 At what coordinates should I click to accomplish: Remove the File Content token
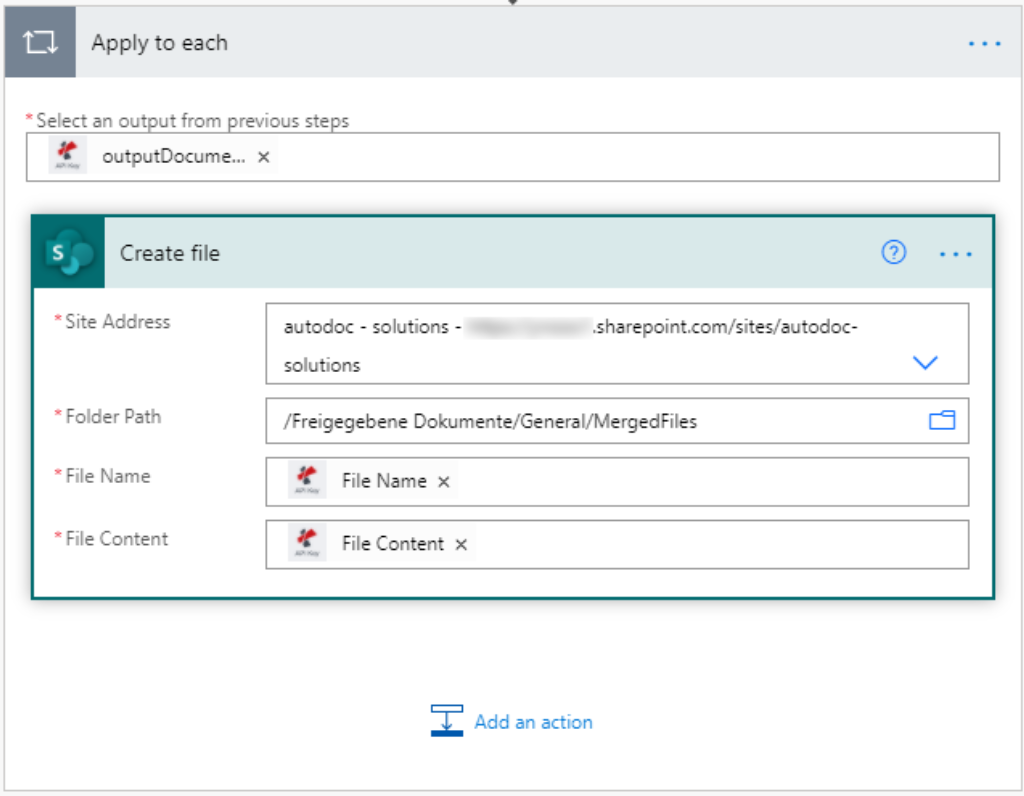[x=461, y=545]
